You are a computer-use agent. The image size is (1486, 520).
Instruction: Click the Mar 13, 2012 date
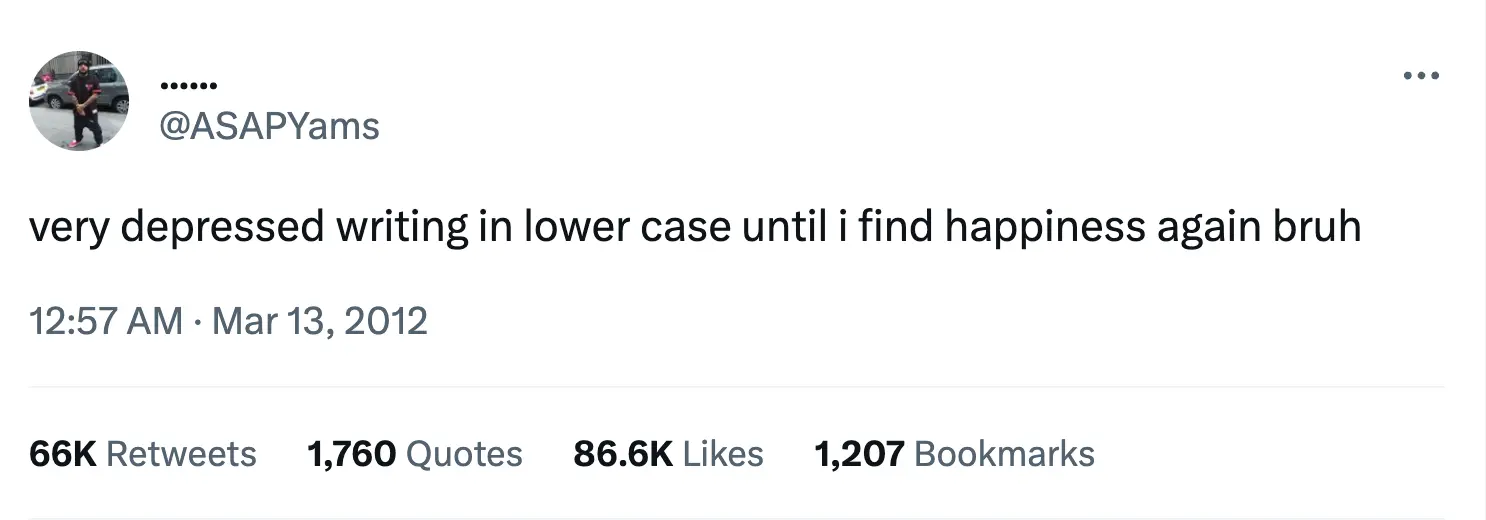pyautogui.click(x=320, y=321)
